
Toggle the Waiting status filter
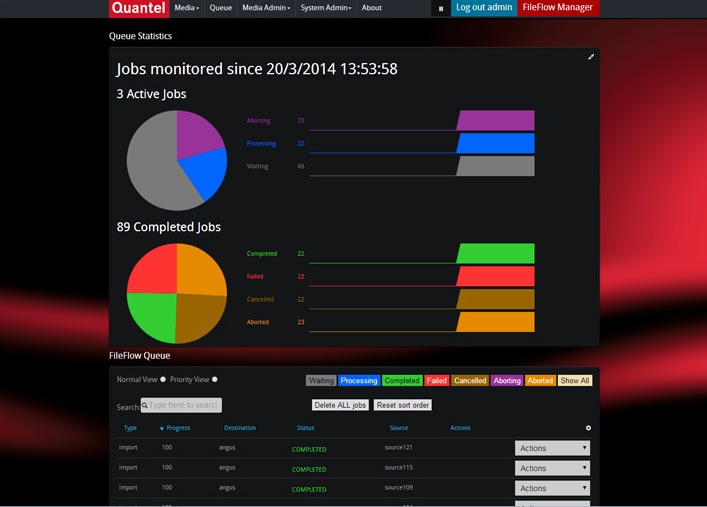321,381
